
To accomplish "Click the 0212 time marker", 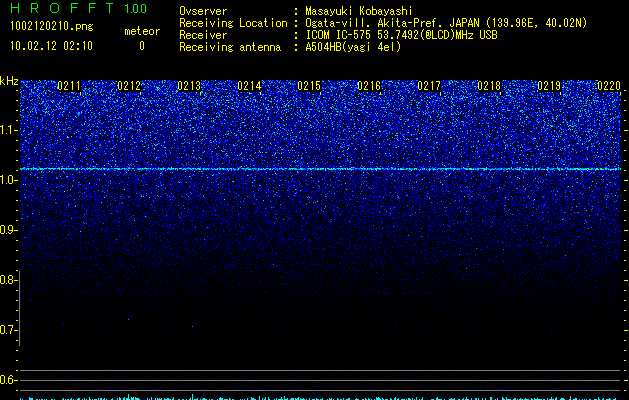I will 129,86.
